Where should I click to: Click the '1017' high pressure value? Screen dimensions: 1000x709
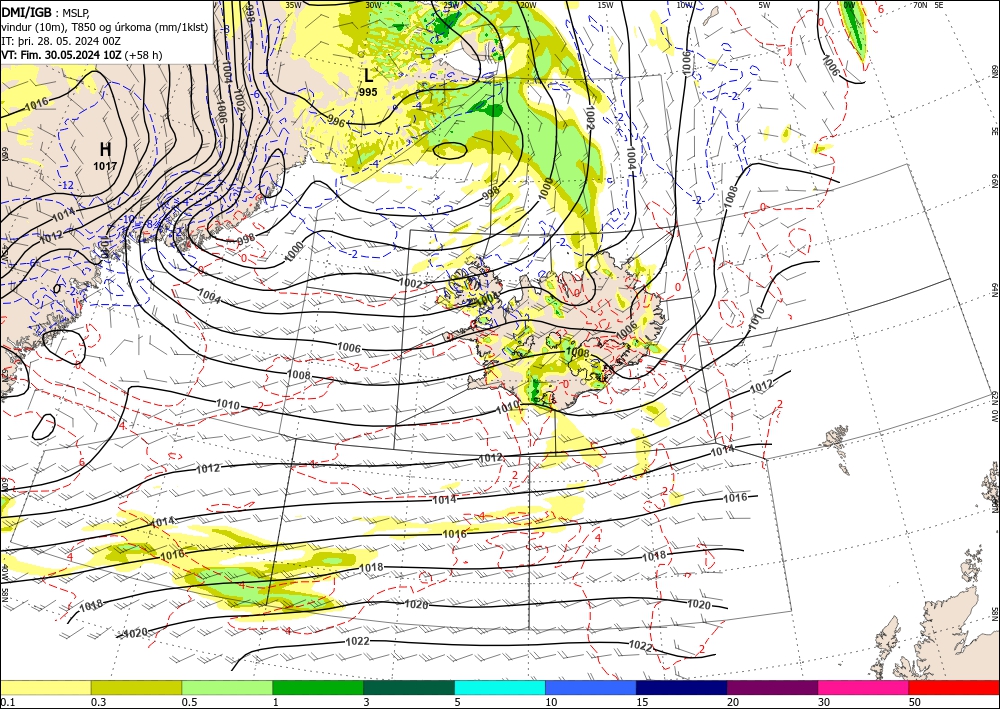point(105,166)
